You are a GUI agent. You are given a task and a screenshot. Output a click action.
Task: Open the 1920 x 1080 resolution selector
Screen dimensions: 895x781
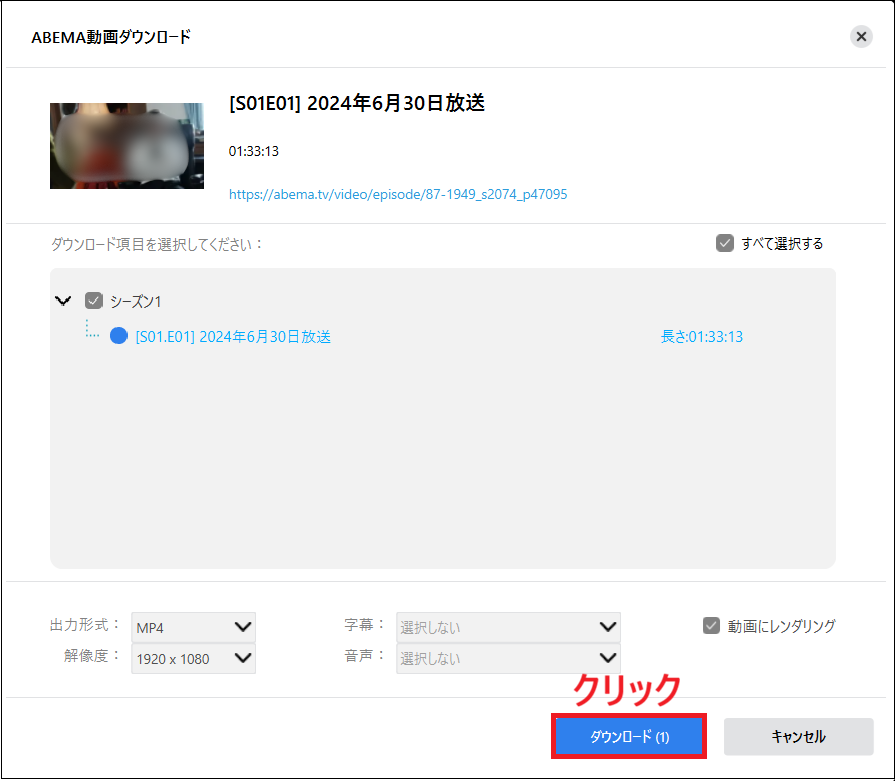pos(190,658)
